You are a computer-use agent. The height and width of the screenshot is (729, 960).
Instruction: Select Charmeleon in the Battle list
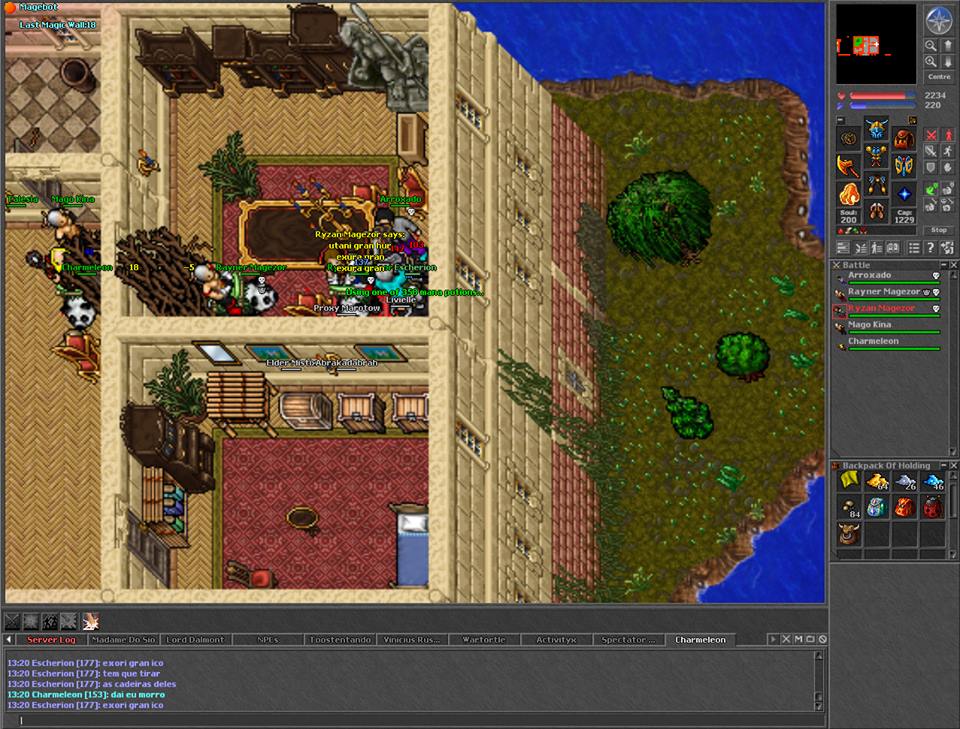pyautogui.click(x=888, y=343)
